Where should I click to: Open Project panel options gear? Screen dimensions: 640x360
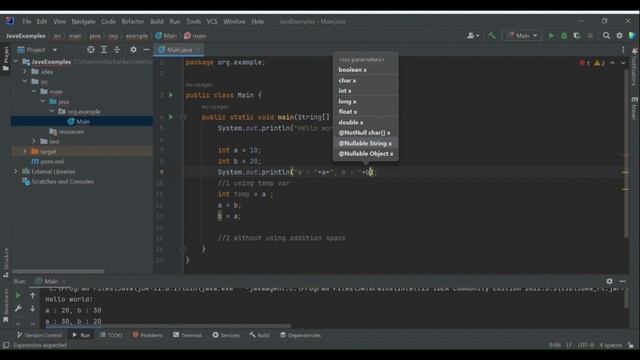[x=133, y=49]
